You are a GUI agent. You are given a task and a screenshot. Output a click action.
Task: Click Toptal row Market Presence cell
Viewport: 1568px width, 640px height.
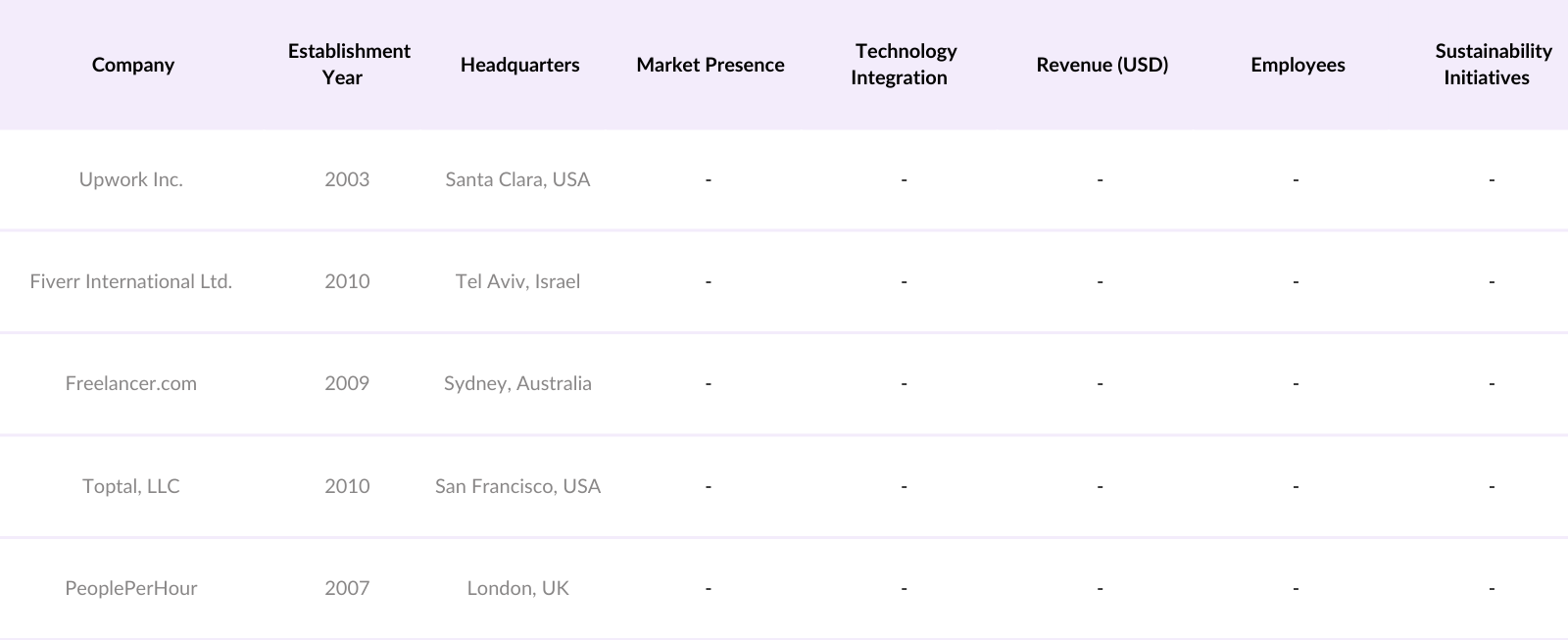pyautogui.click(x=708, y=486)
